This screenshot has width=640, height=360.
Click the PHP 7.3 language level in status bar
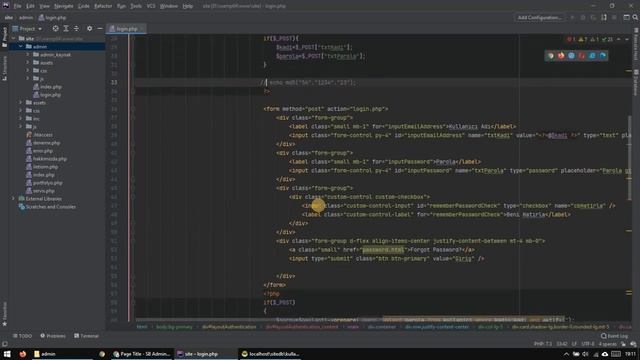(x=542, y=344)
